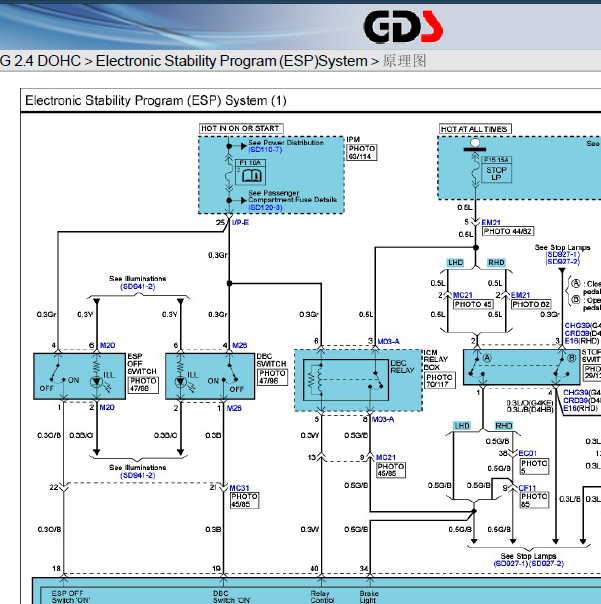Open the PHOTO 45/85 box under lower MC21
The image size is (601, 604).
tap(391, 470)
